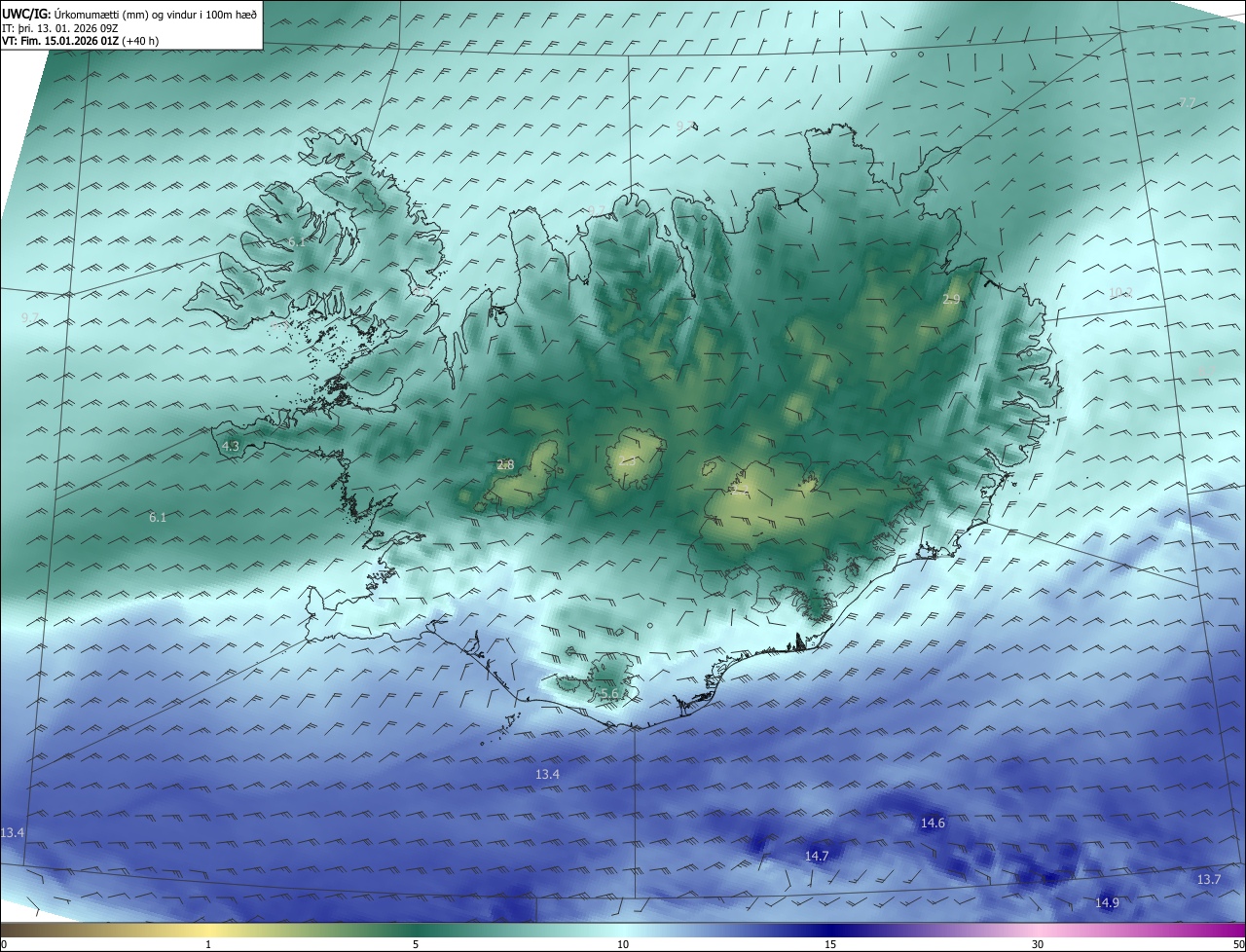Click the 14.7 value label in the ocean
The width and height of the screenshot is (1246, 952).
point(817,856)
